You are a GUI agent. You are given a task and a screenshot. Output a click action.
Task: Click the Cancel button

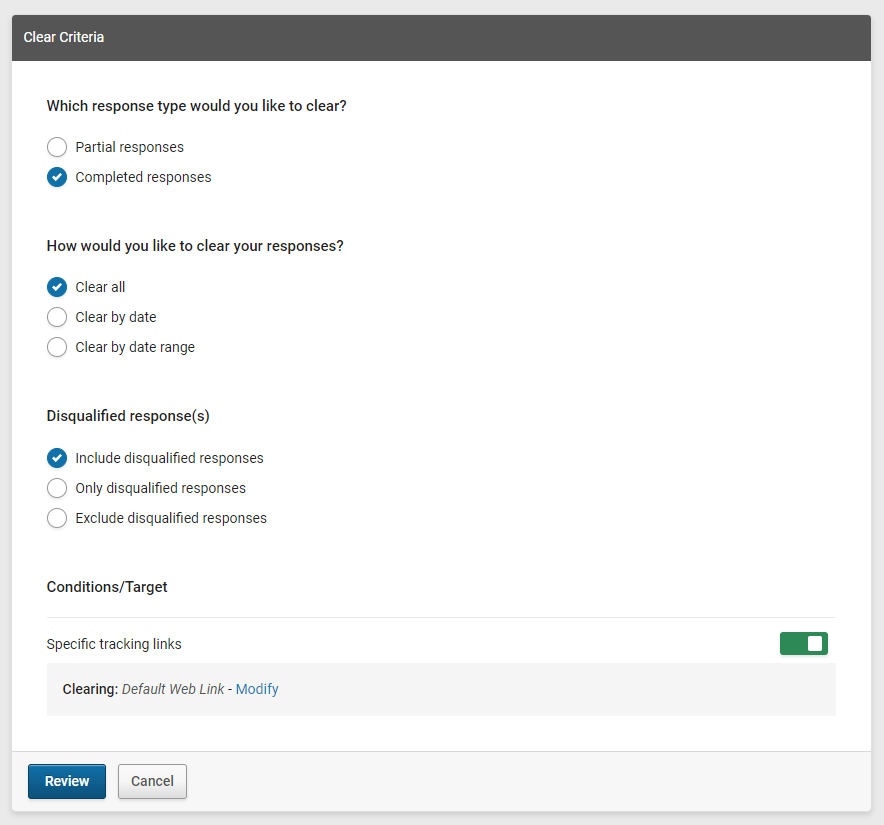tap(152, 781)
